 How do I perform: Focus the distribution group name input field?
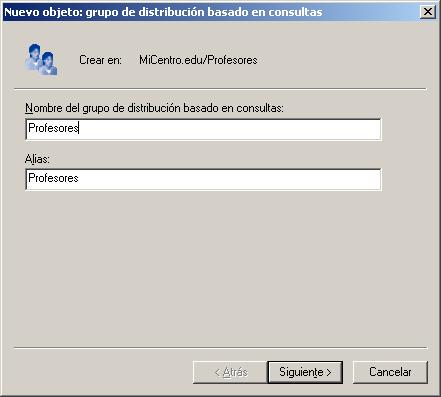pos(203,129)
